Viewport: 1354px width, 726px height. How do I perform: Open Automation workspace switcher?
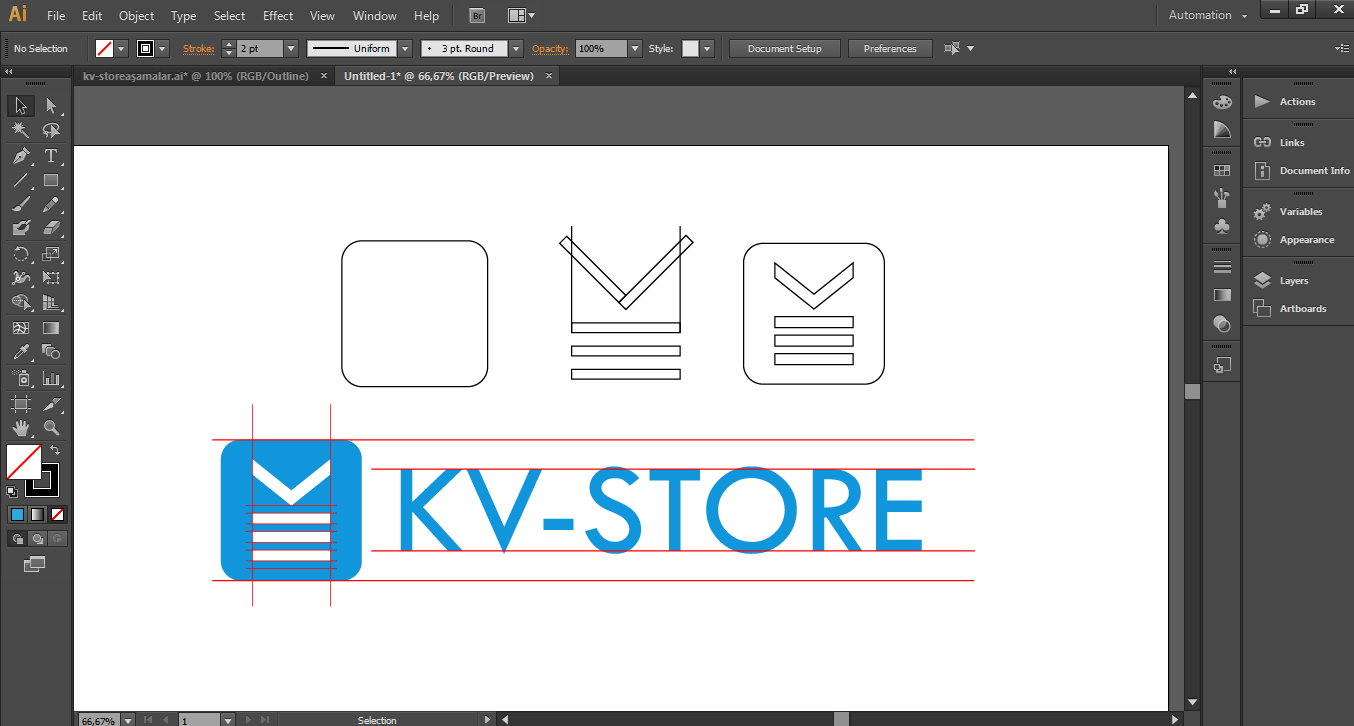click(x=1208, y=15)
